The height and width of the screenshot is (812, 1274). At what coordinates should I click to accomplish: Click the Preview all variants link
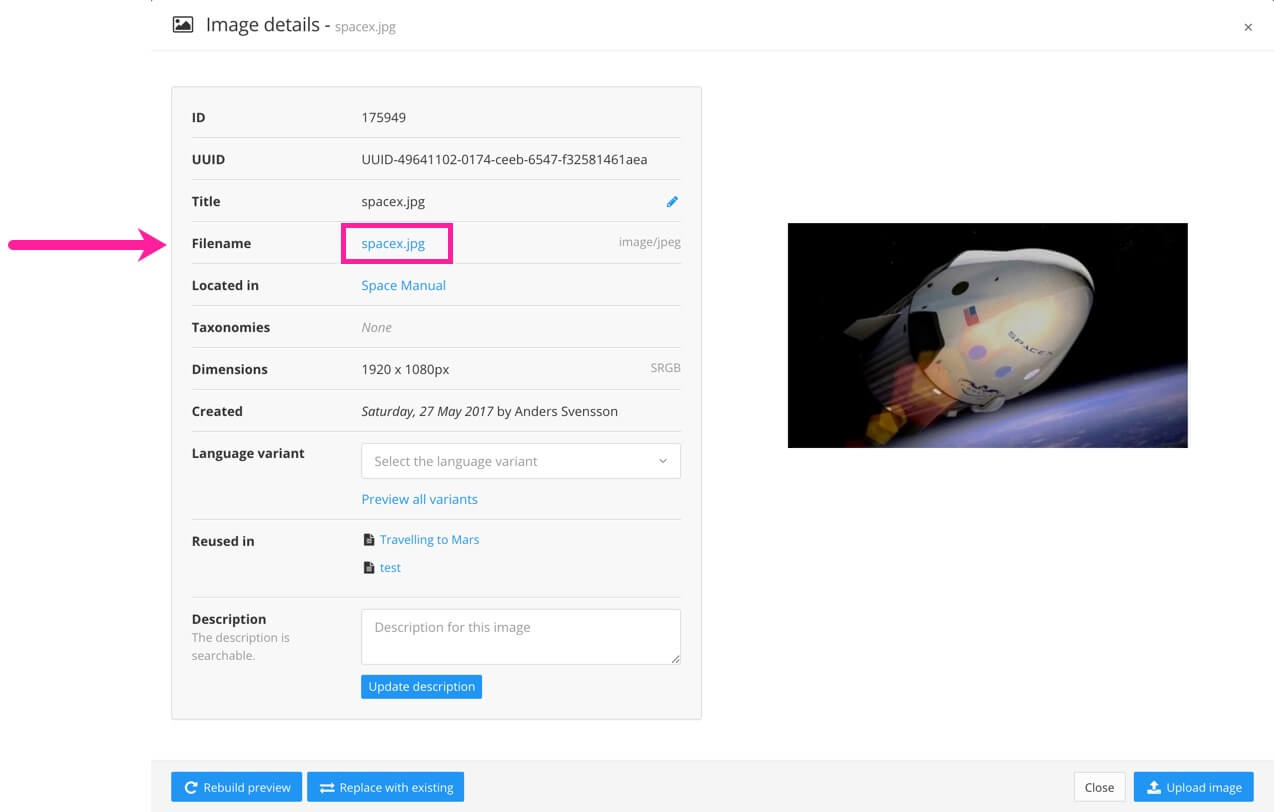coord(419,499)
